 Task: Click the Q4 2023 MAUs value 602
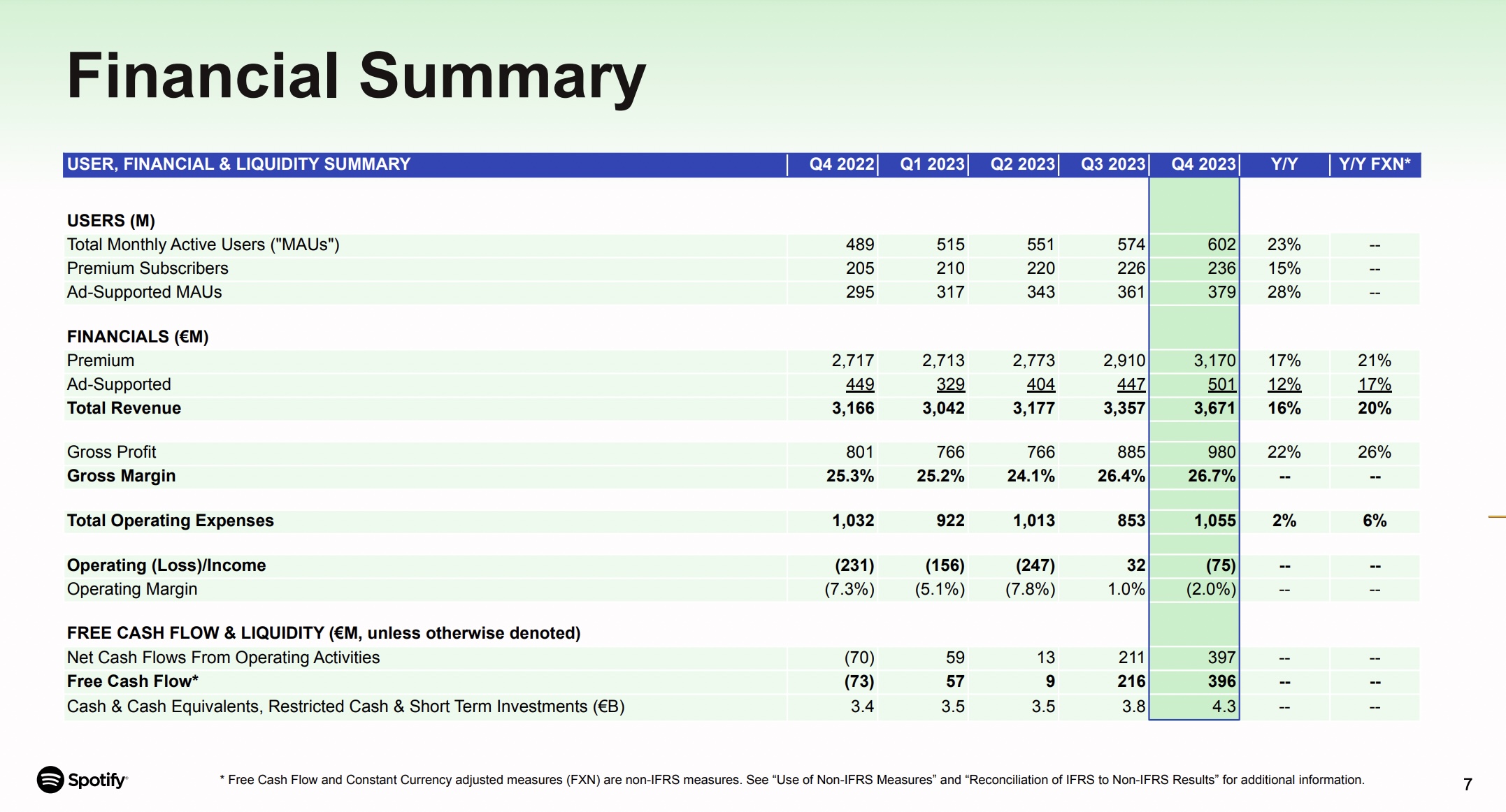[x=1221, y=245]
